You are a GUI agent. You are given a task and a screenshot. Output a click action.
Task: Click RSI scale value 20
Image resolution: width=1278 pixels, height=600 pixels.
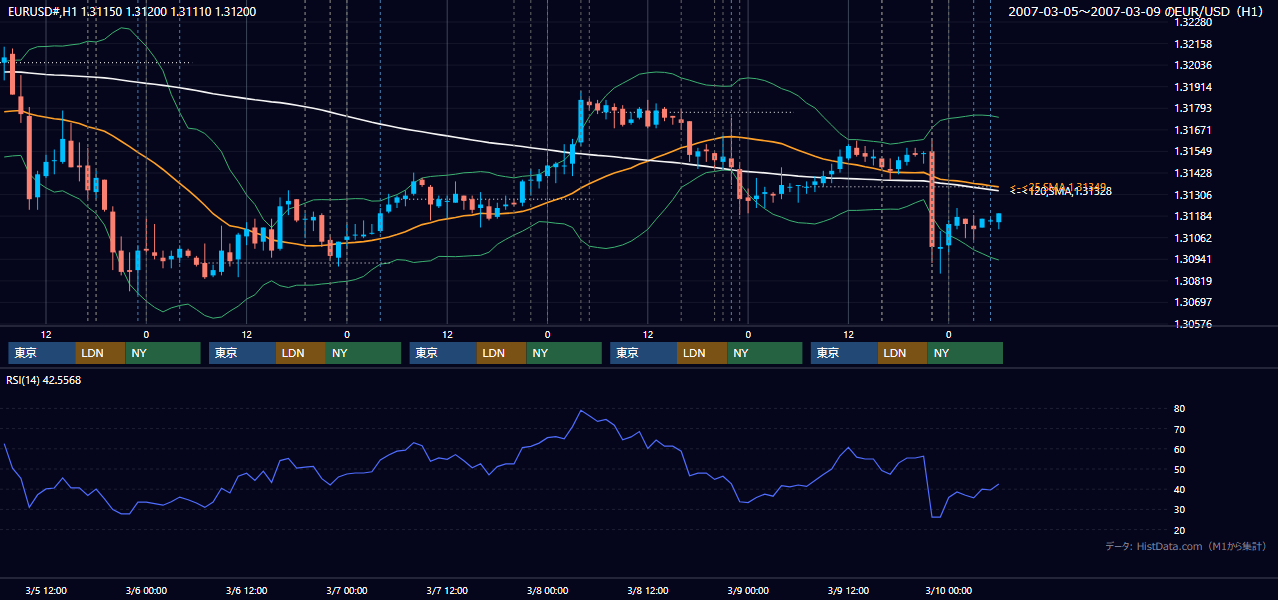[x=1180, y=530]
